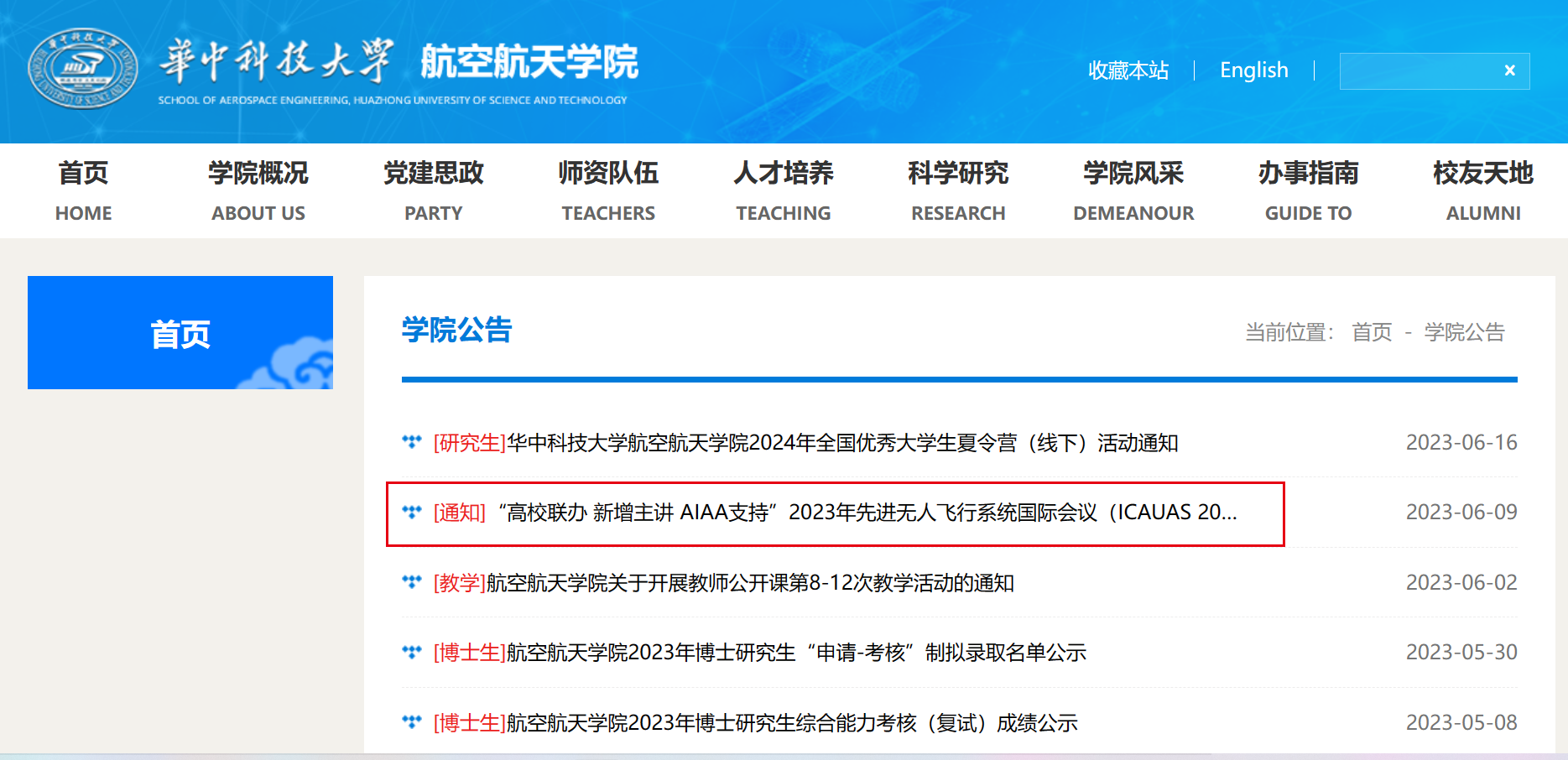Open 党建思政 PARTY menu
Image resolution: width=1568 pixels, height=760 pixels.
[x=434, y=191]
